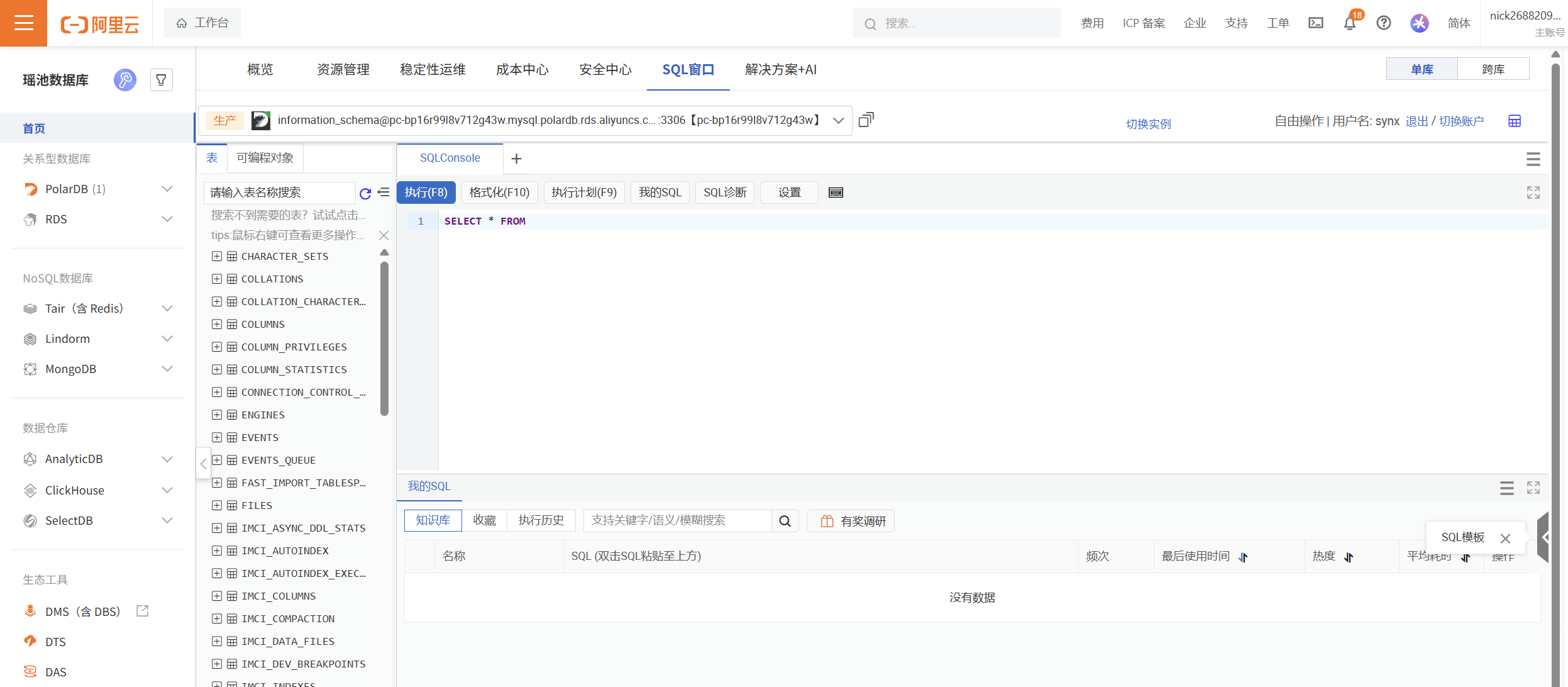The height and width of the screenshot is (687, 1568).
Task: Click the 有奖调研 button
Action: click(x=851, y=521)
